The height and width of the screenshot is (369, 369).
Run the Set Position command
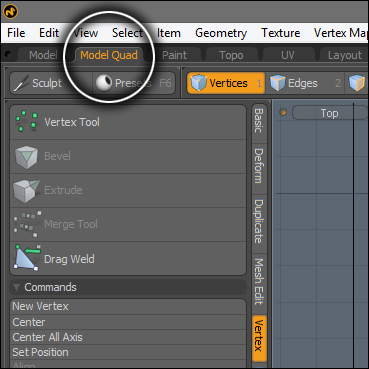coord(128,352)
